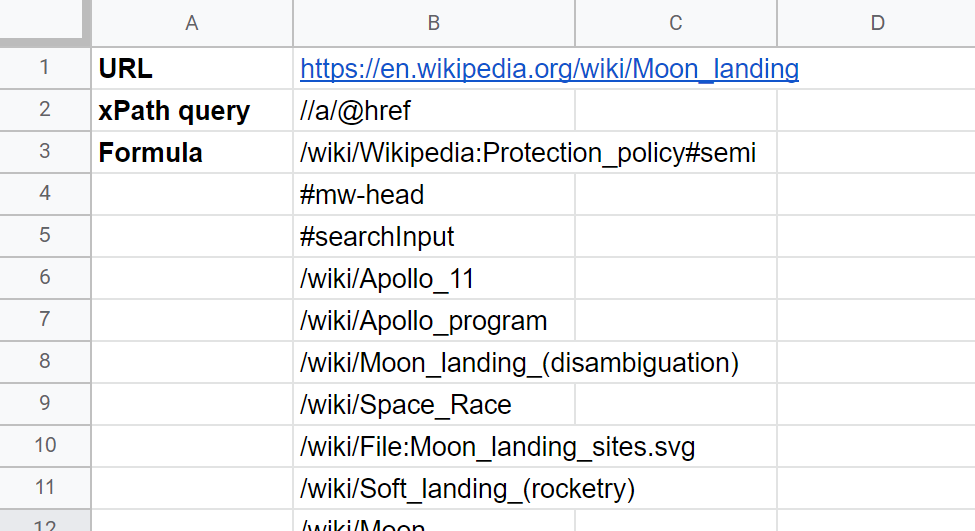Select the #mw-head cell
The height and width of the screenshot is (531, 975).
[433, 195]
